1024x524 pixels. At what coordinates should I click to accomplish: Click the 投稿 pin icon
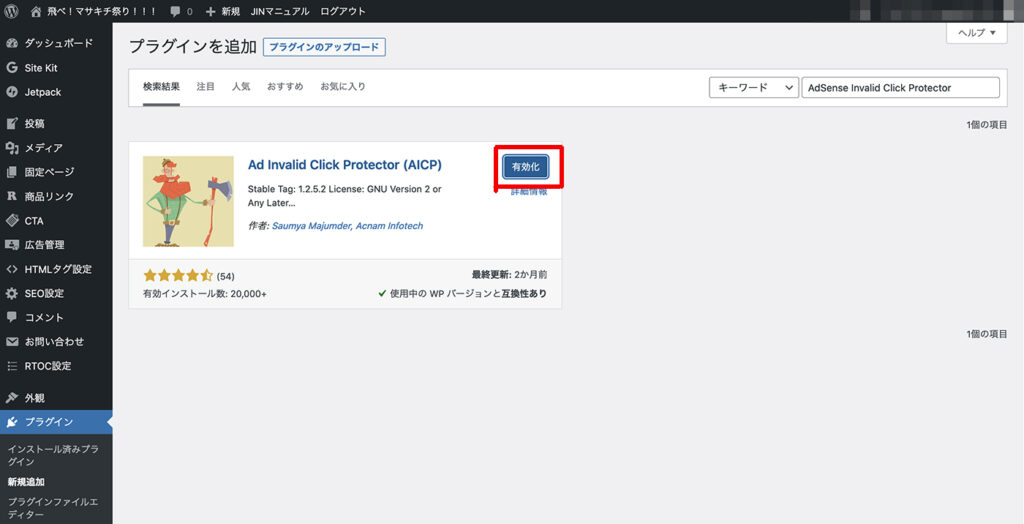pyautogui.click(x=11, y=123)
